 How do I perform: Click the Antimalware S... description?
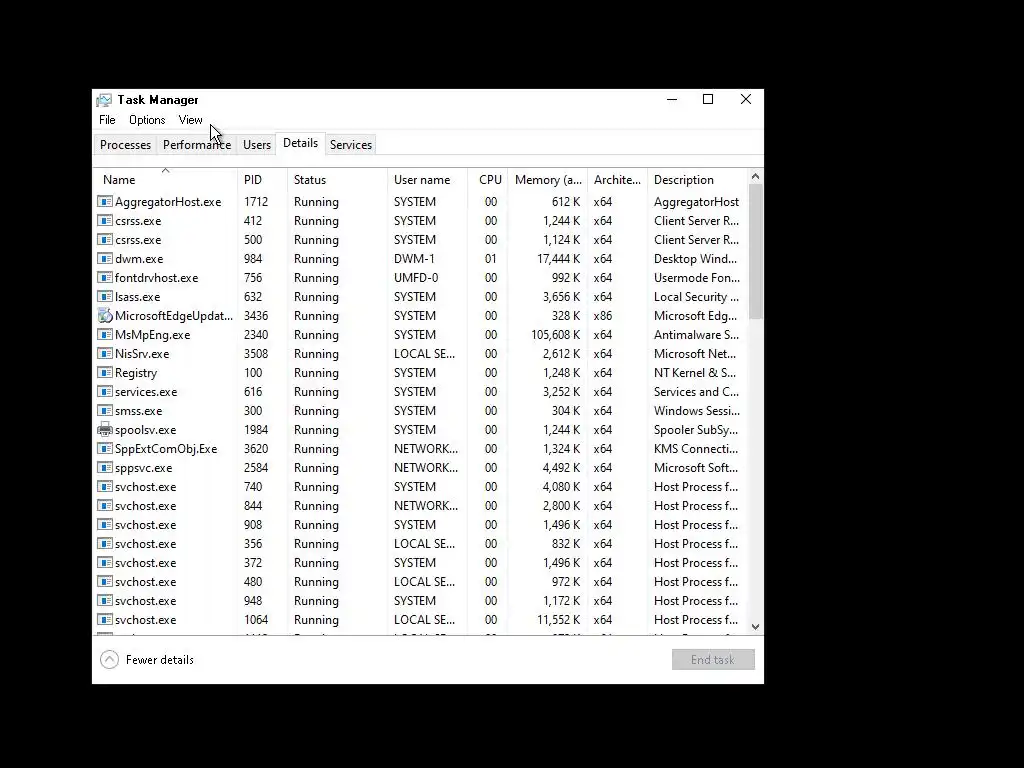click(x=697, y=335)
